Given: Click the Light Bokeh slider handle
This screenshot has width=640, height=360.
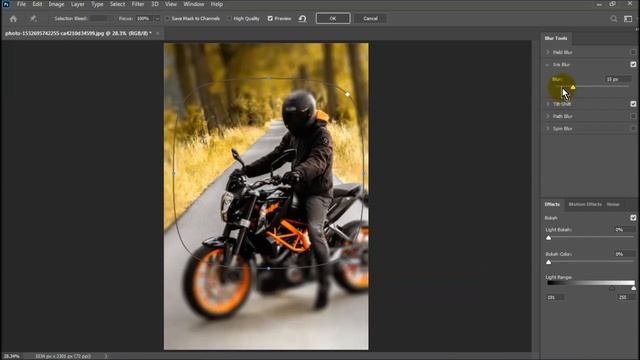Looking at the screenshot, I should (549, 238).
